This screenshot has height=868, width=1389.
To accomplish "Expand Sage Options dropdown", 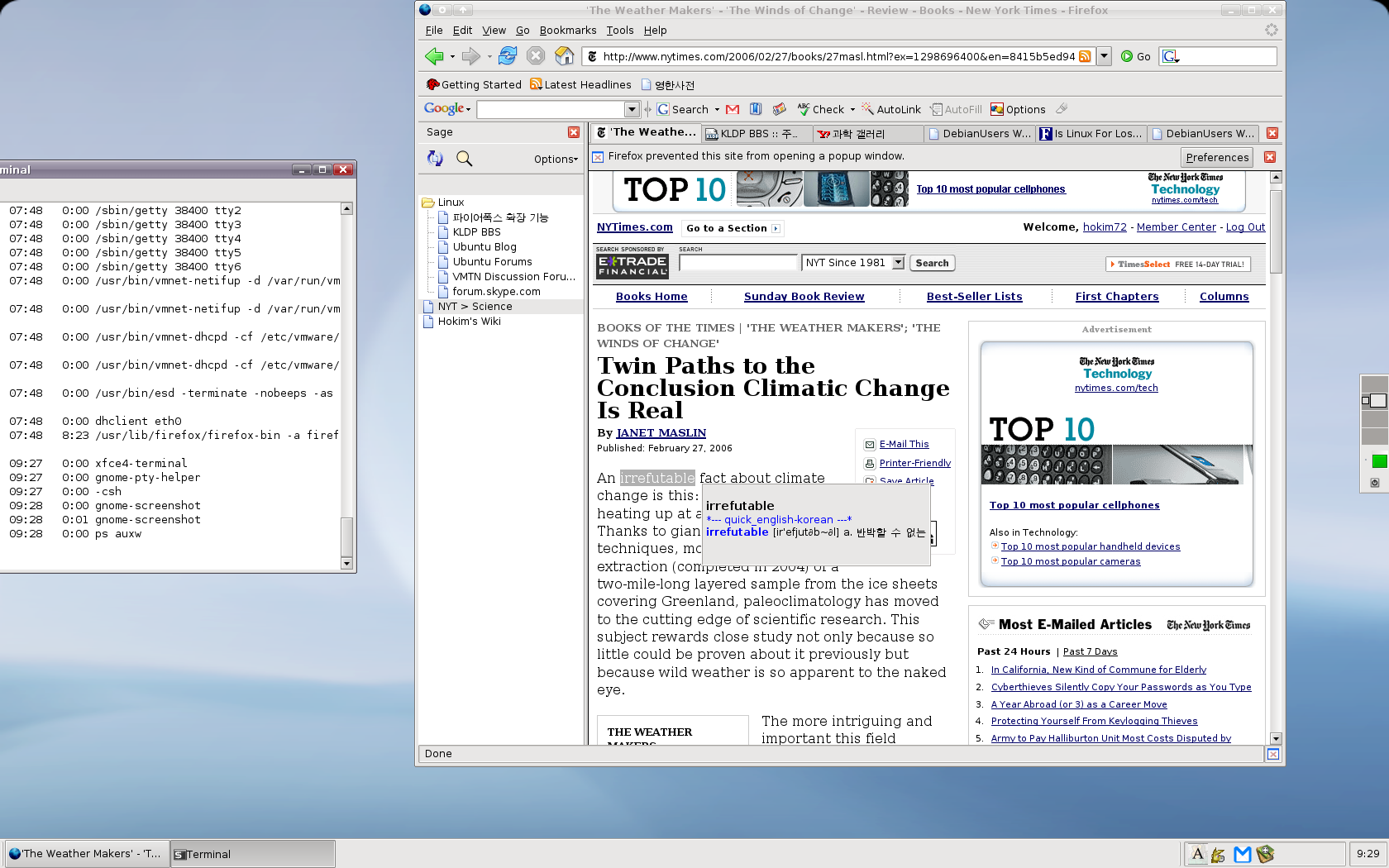I will coord(556,159).
